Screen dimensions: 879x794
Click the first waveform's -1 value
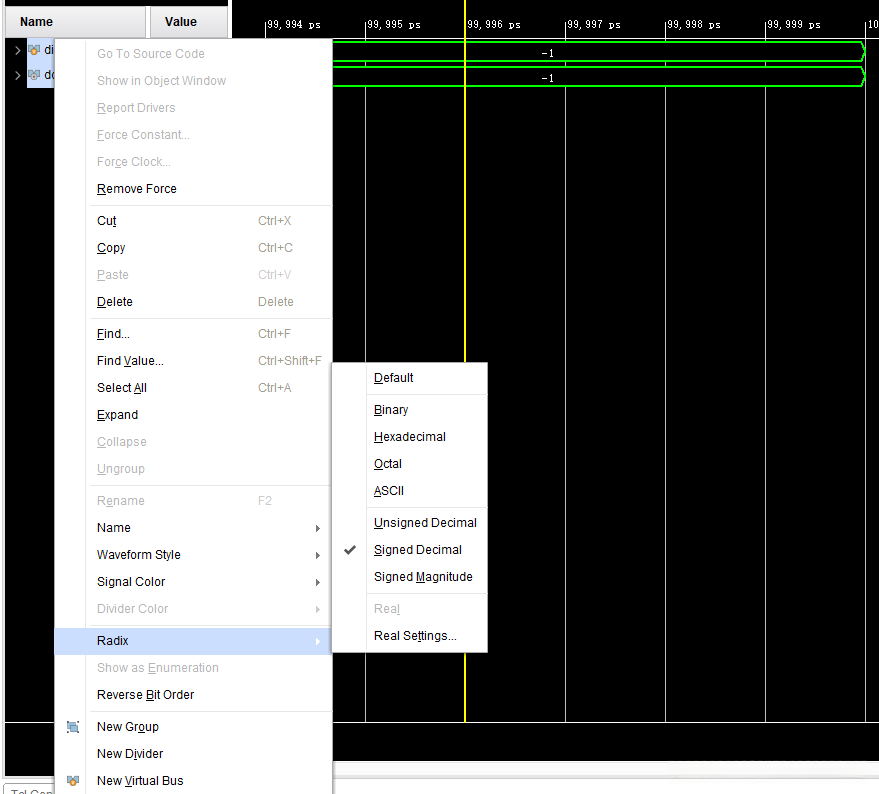pos(548,53)
